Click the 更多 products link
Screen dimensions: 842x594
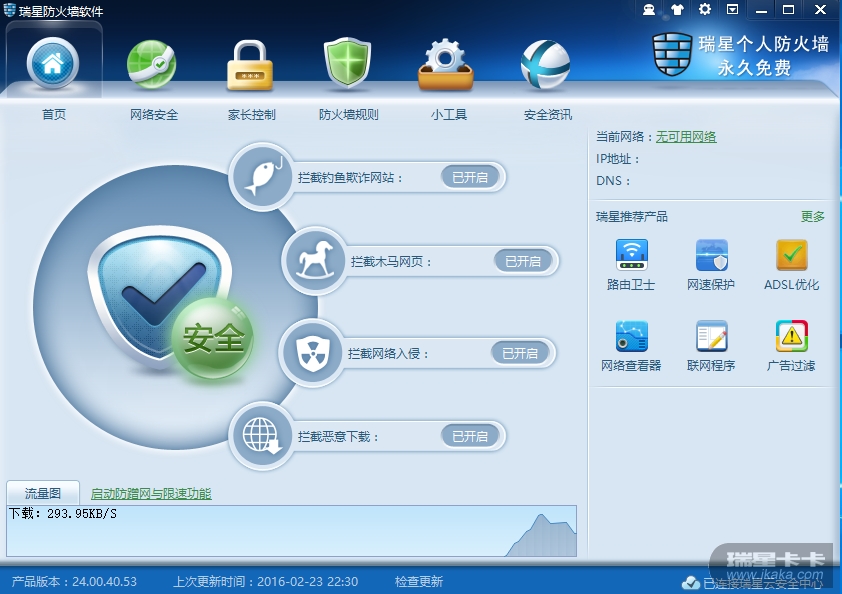point(812,216)
